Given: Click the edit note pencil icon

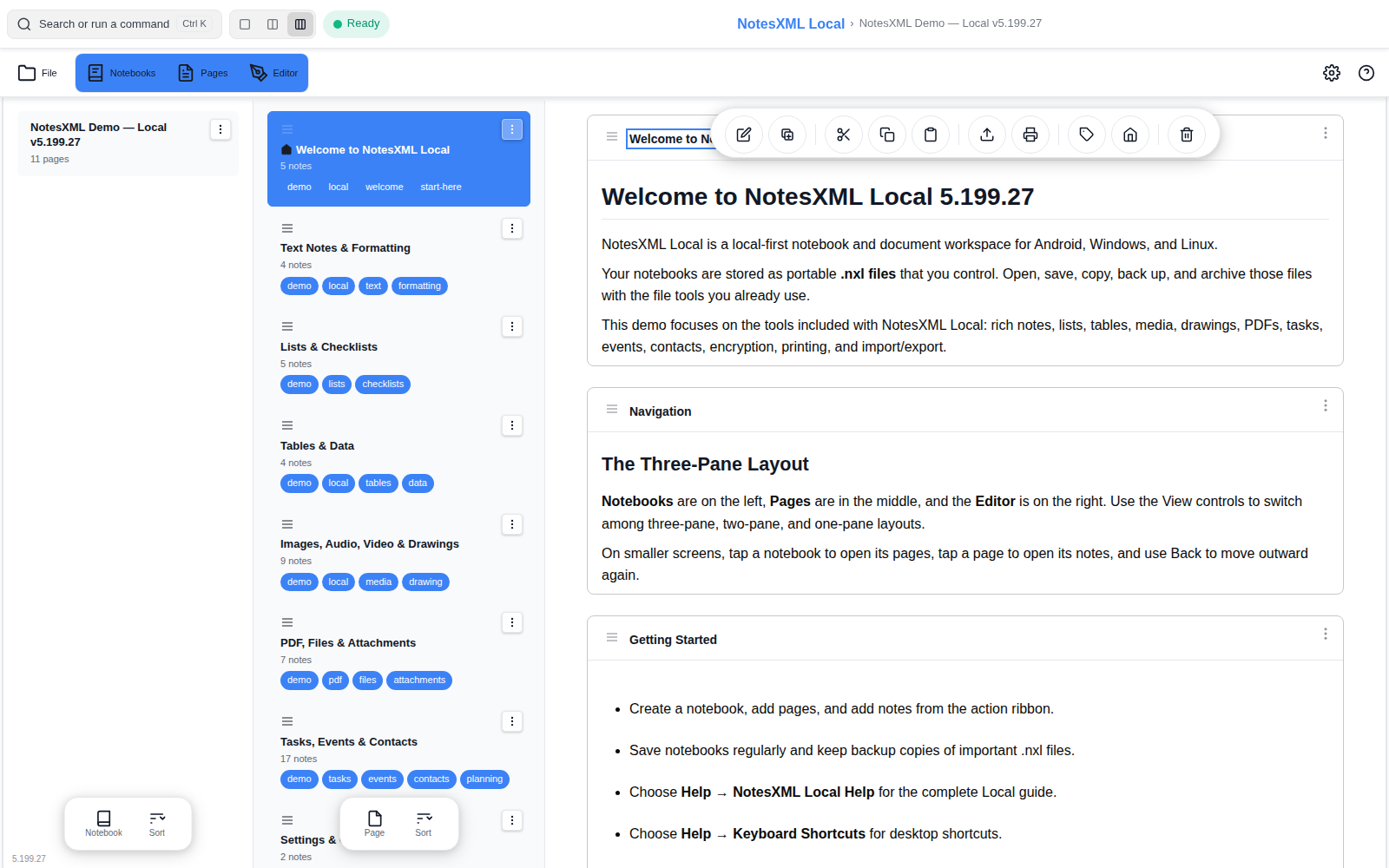Looking at the screenshot, I should pyautogui.click(x=744, y=135).
